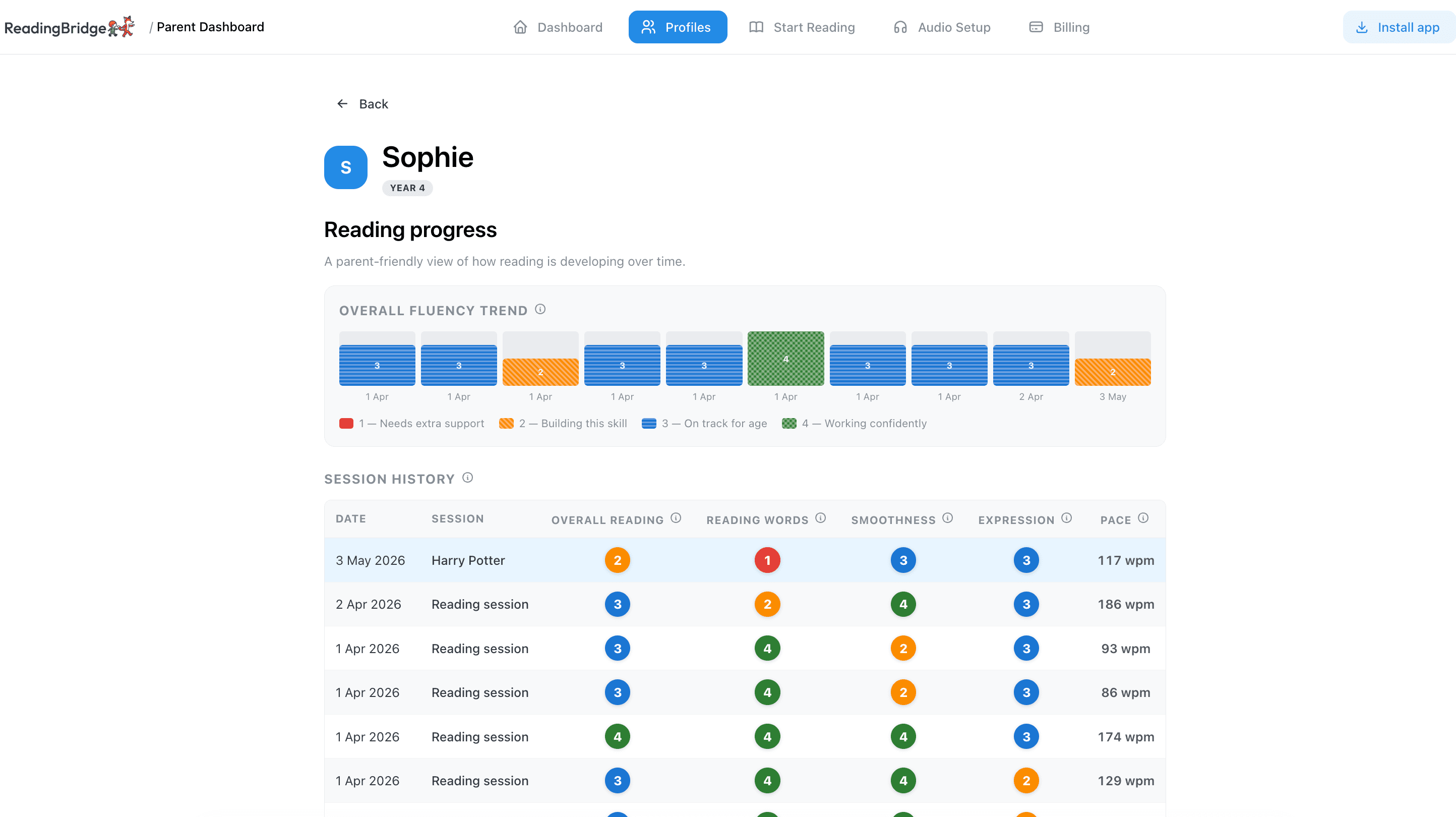
Task: Open the Session History info icon
Action: 467,478
